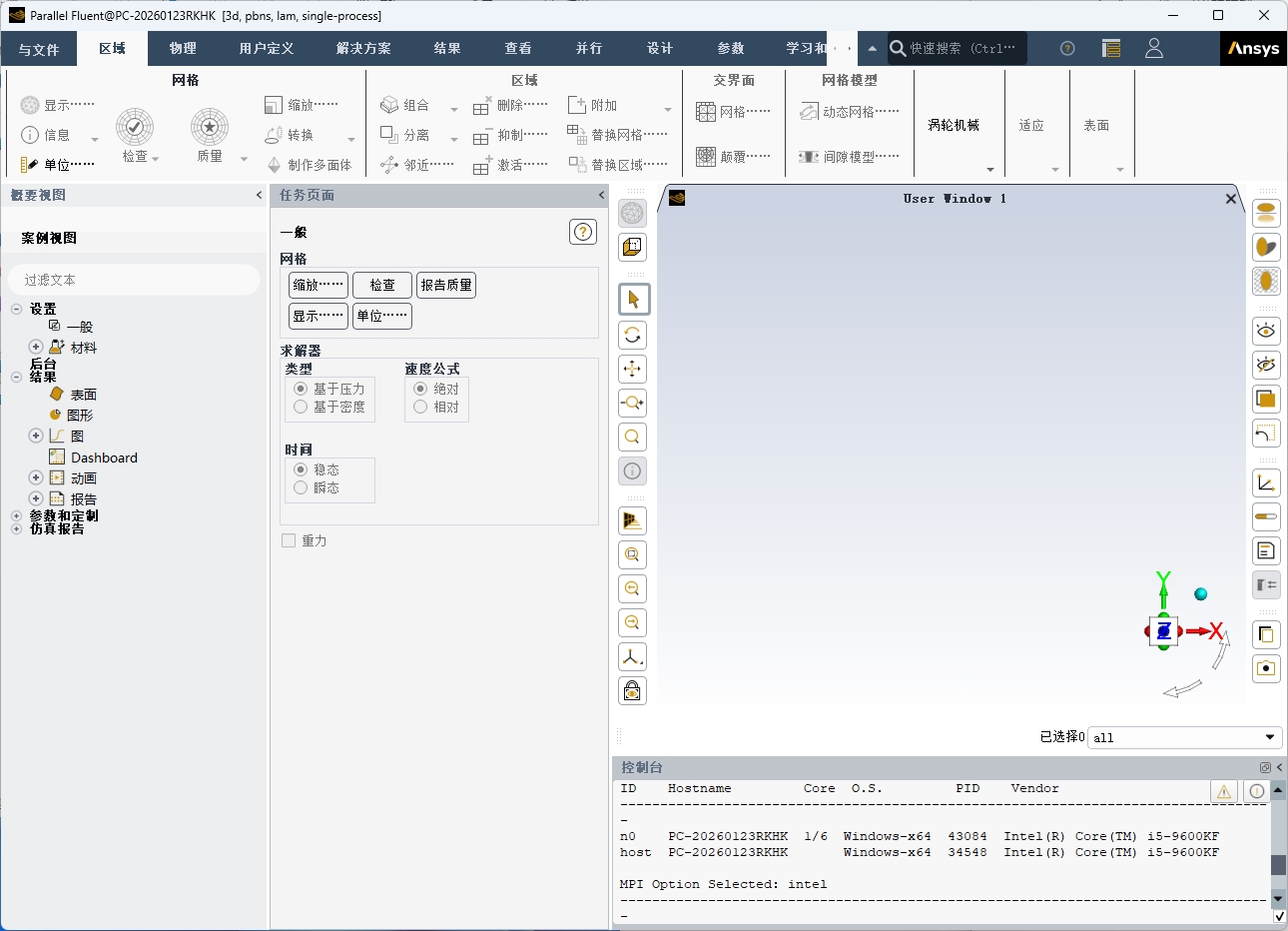
Task: Enable the 重力 checkbox
Action: [x=289, y=540]
